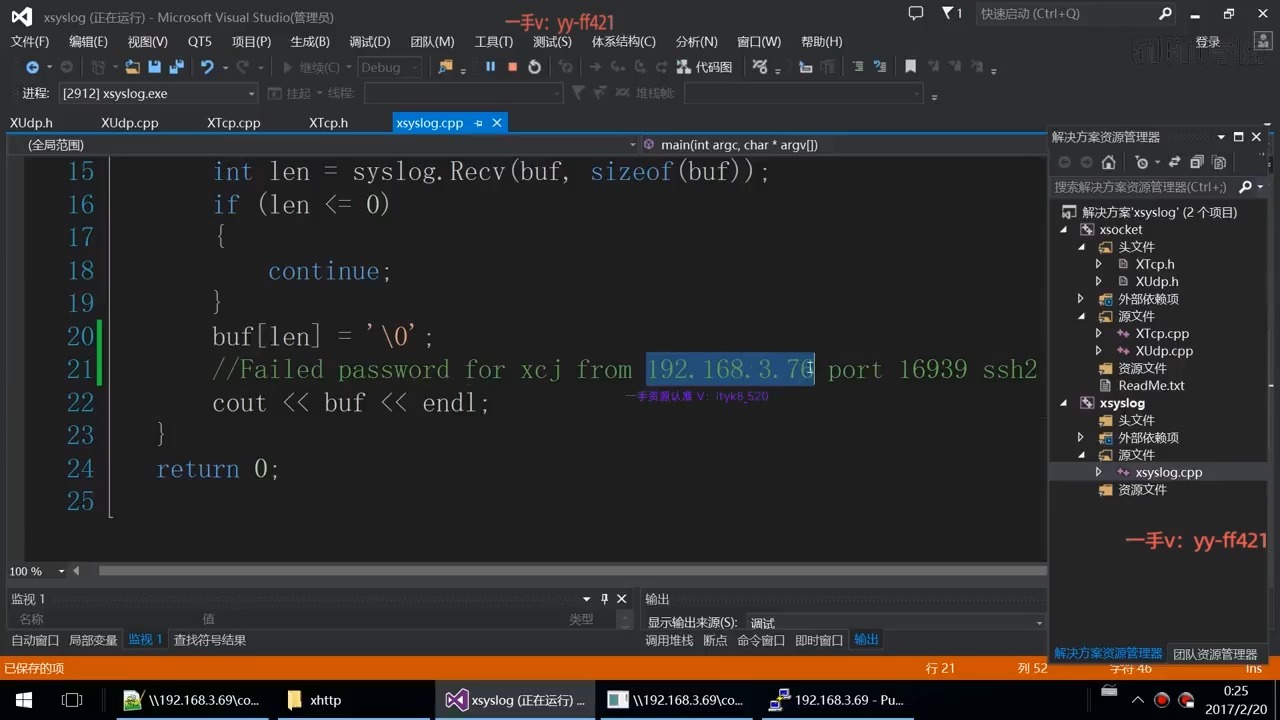
Task: Open the feedback speech-bubble icon
Action: pyautogui.click(x=915, y=14)
